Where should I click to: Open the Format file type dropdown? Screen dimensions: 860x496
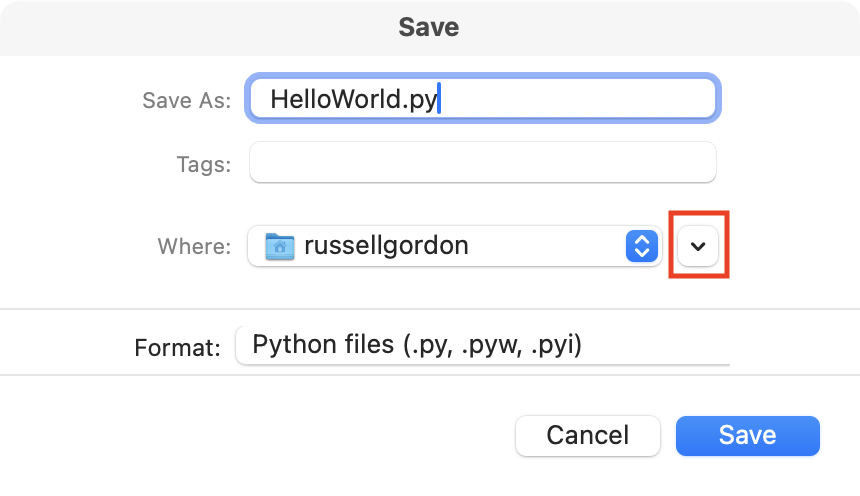pos(482,346)
